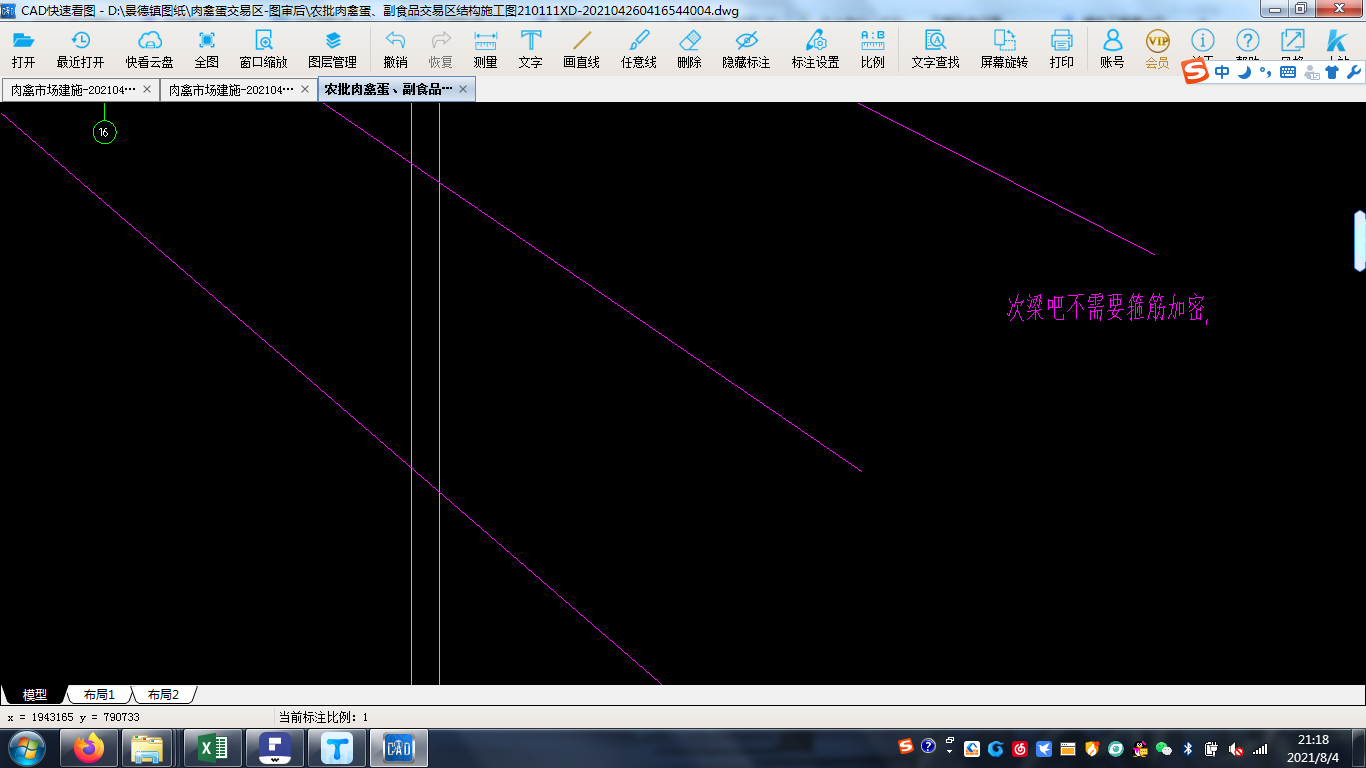Open the 账号 account panel
The height and width of the screenshot is (768, 1366).
1111,49
